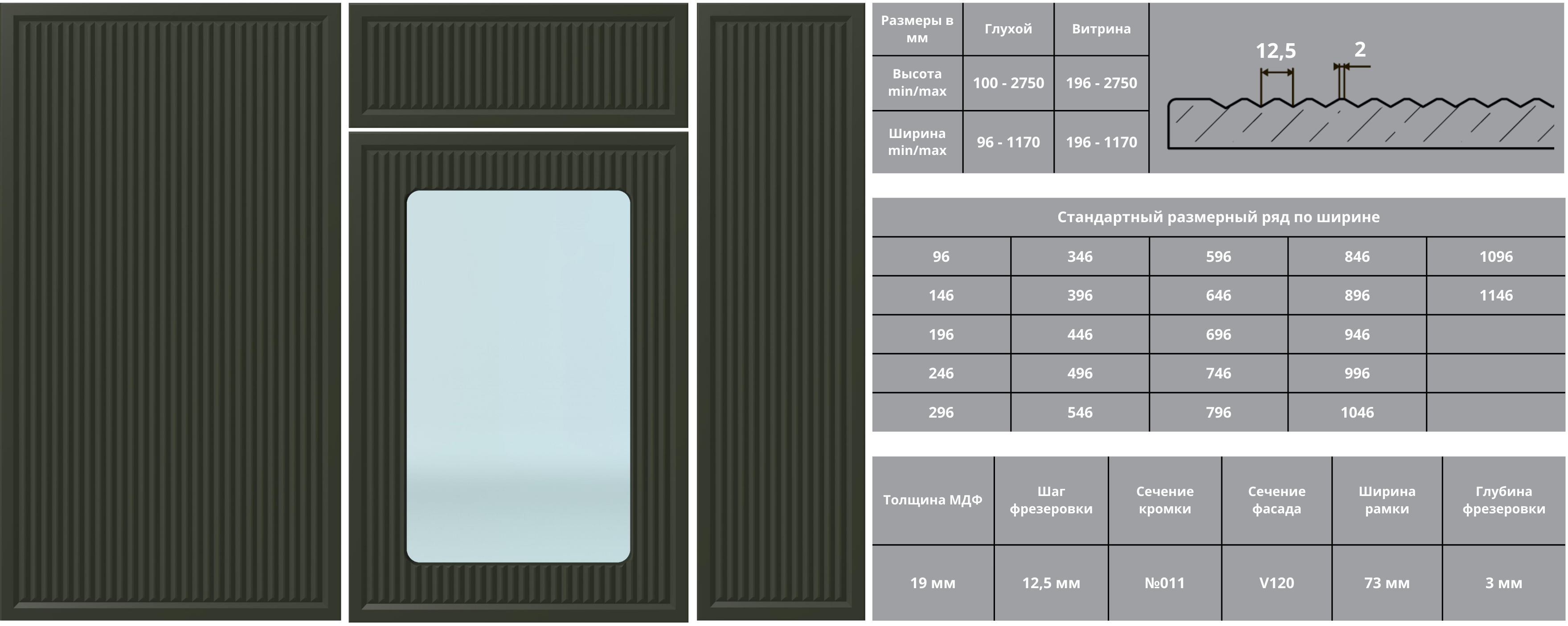
Task: Click the 2 dimension label in the drawing
Action: point(1359,50)
